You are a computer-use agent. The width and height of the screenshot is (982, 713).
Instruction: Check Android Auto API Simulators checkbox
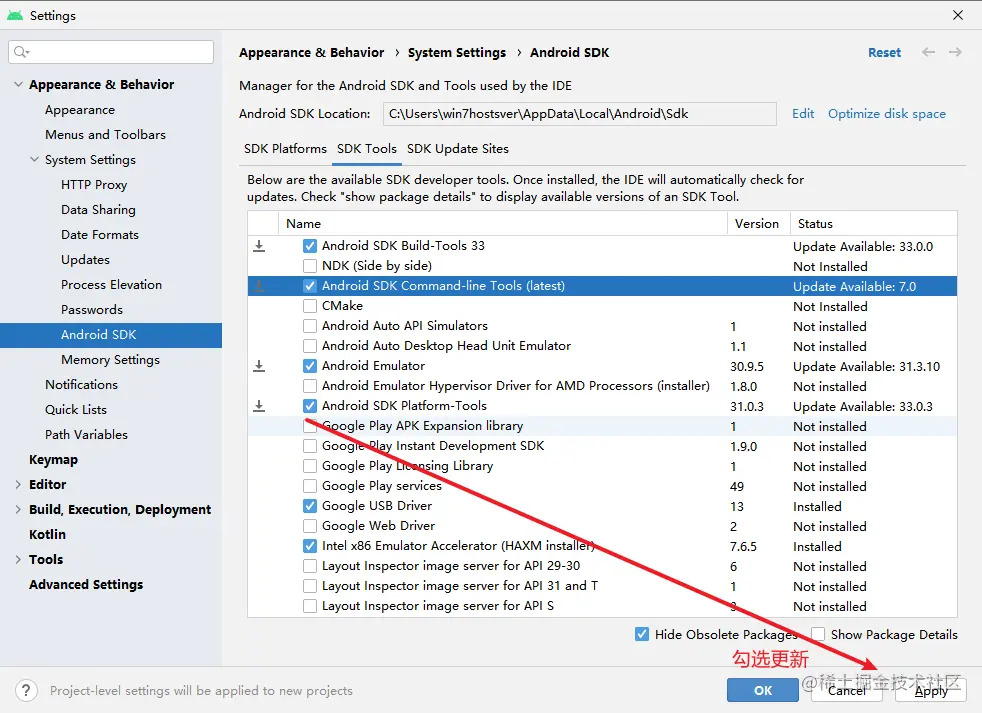[309, 326]
